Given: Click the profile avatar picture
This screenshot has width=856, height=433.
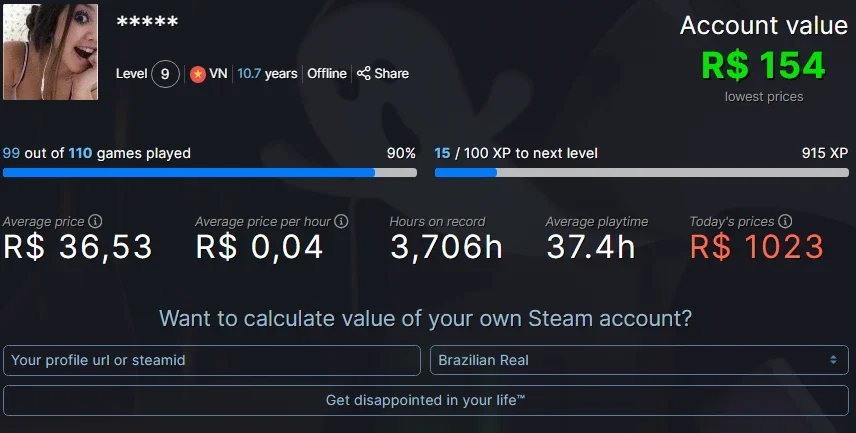Looking at the screenshot, I should click(51, 52).
